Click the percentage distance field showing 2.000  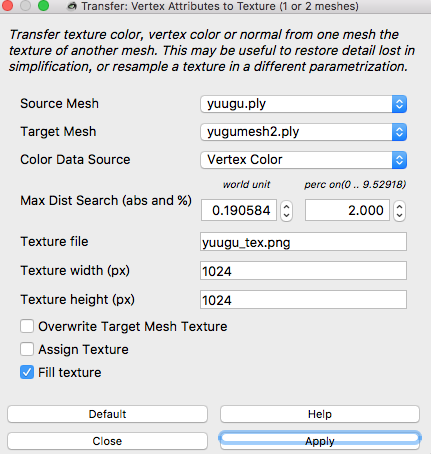tap(347, 210)
